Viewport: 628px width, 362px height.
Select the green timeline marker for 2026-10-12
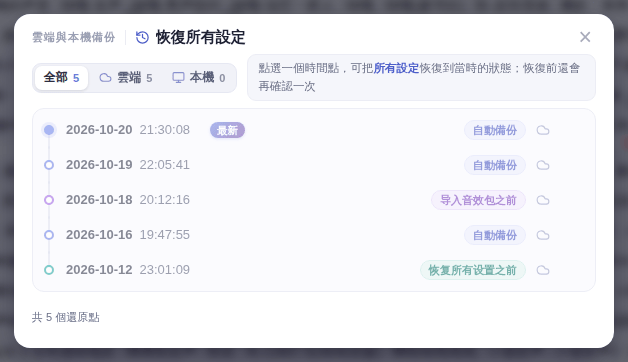point(49,270)
